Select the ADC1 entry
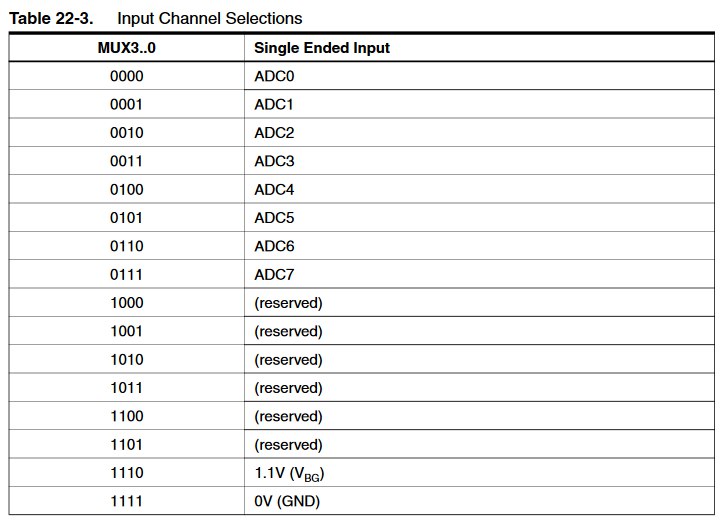728x532 pixels. [x=274, y=104]
